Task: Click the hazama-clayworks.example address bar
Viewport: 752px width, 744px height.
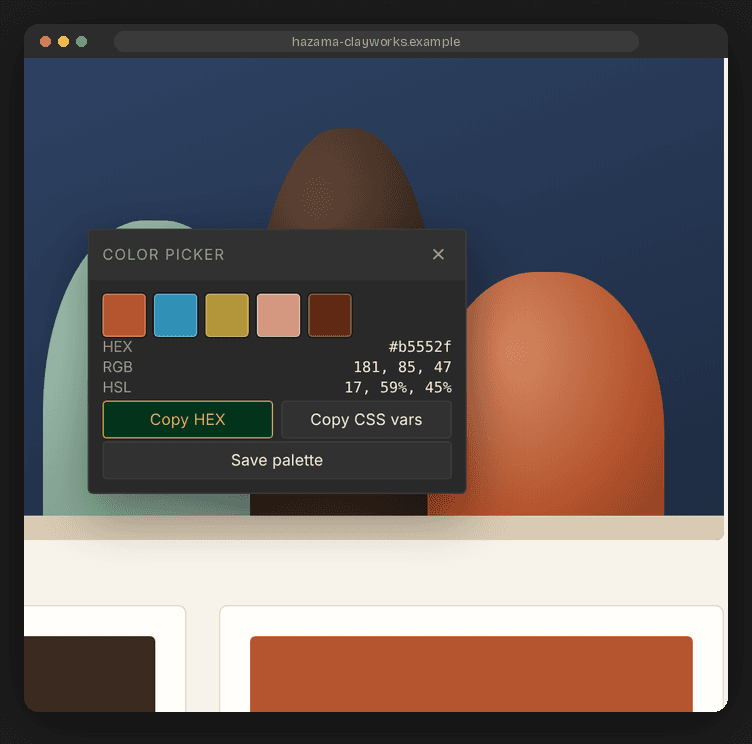Action: (376, 42)
